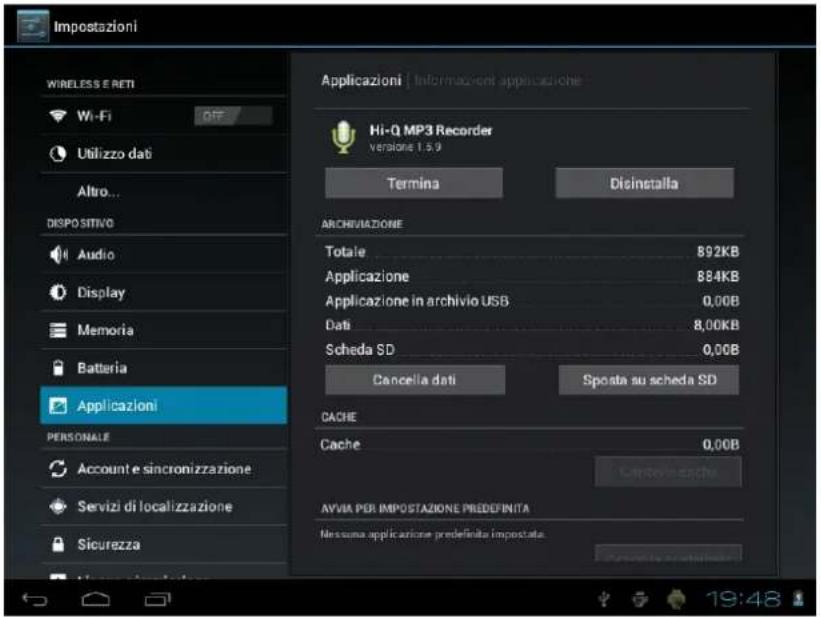Tap the Applicazione 884KB row
This screenshot has width=821, height=617.
click(x=531, y=276)
